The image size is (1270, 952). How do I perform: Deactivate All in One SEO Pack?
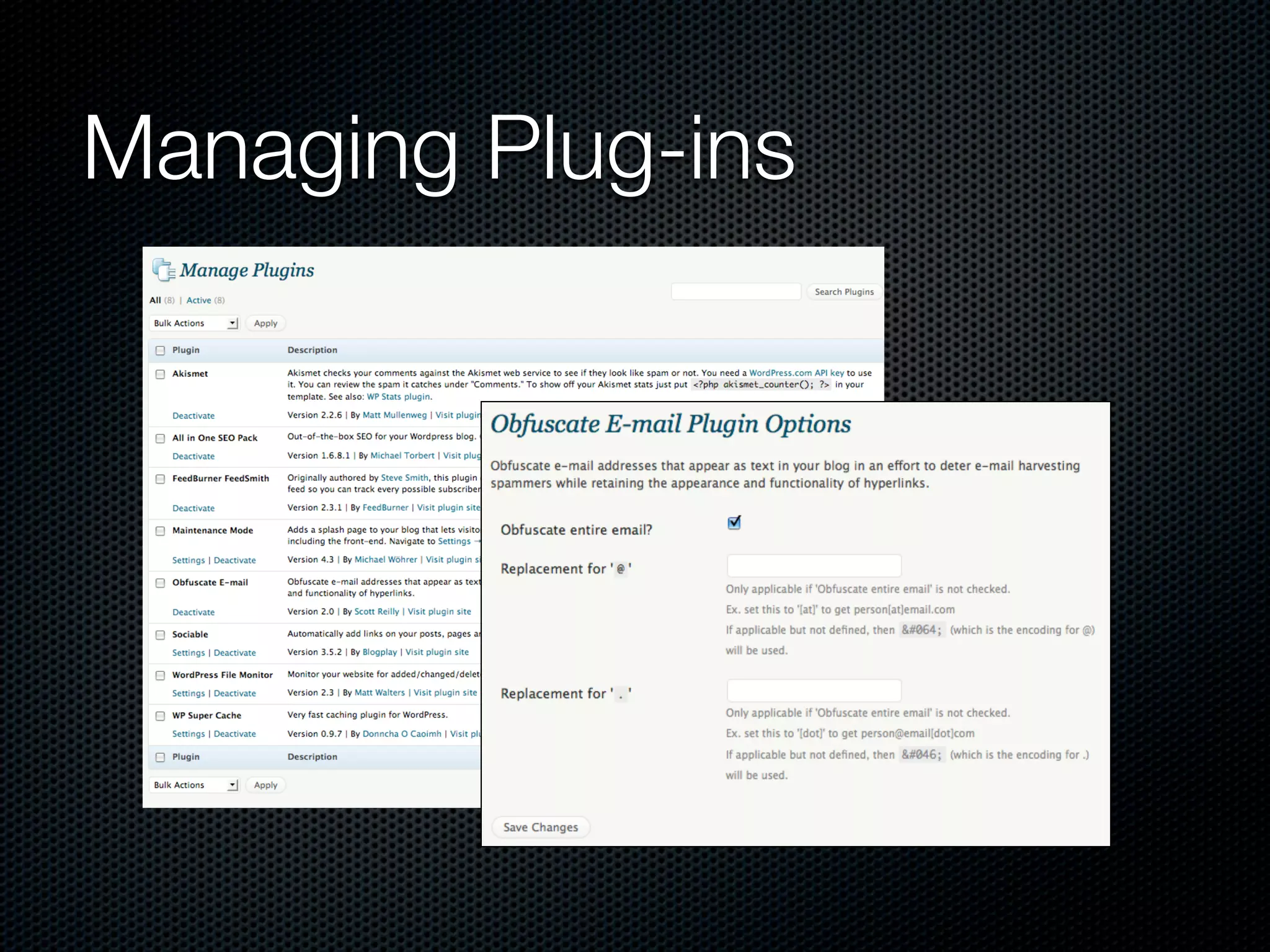193,456
